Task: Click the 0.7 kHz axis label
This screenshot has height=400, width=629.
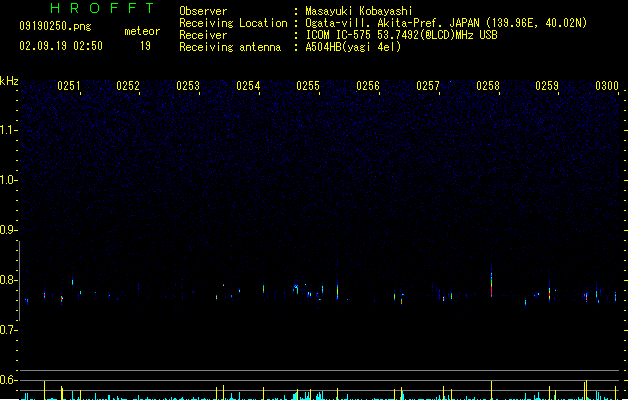Action: [x=8, y=330]
